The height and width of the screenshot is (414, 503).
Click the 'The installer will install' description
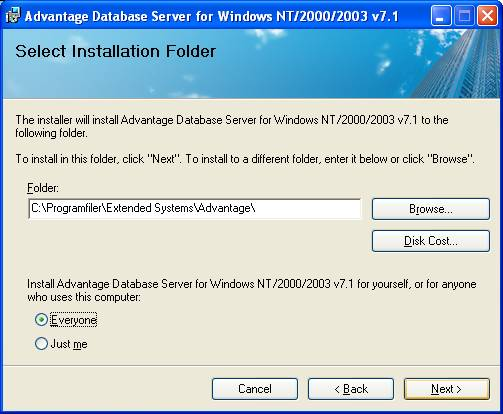click(x=232, y=126)
